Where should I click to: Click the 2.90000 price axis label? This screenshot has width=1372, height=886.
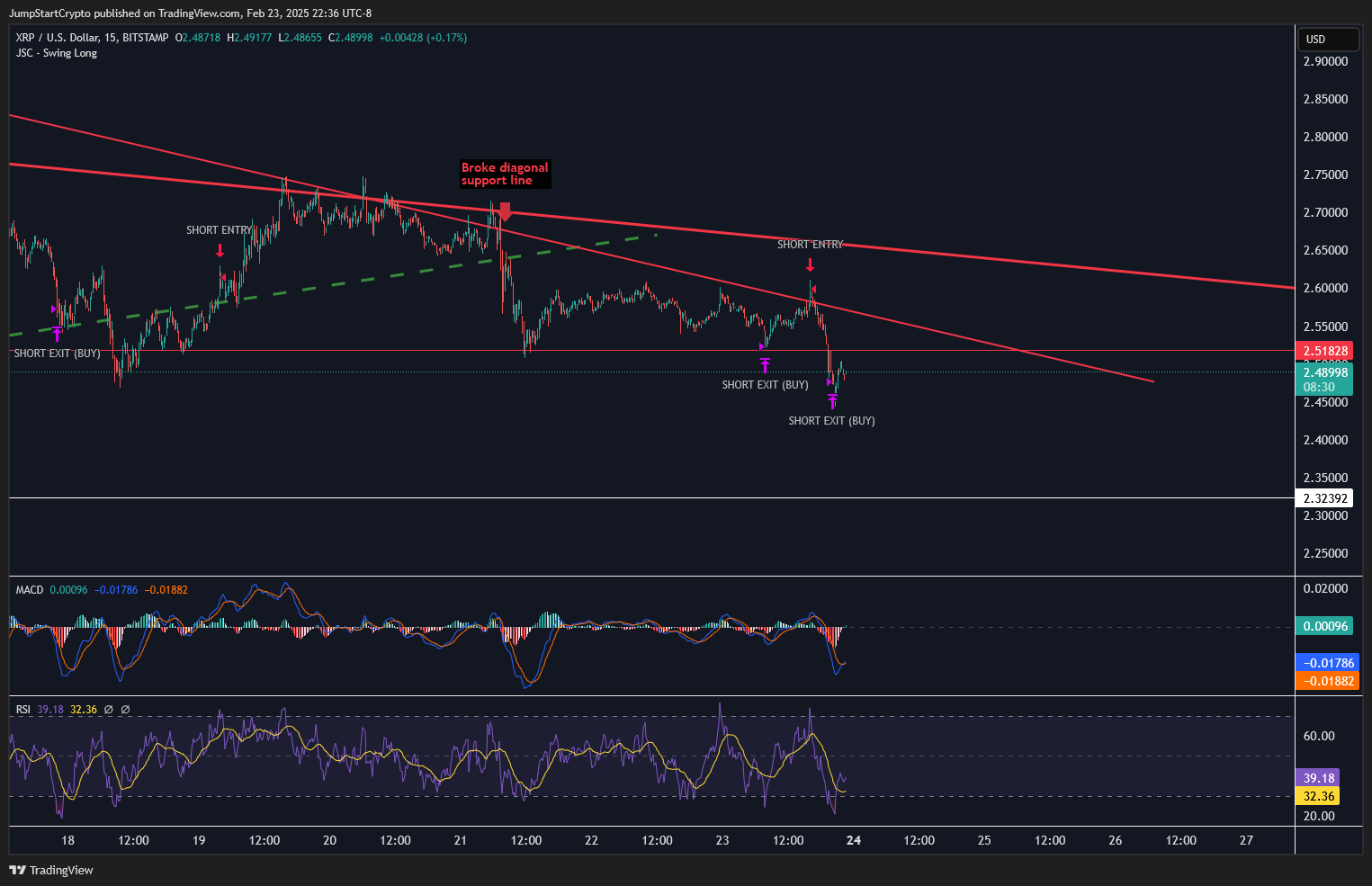point(1325,61)
